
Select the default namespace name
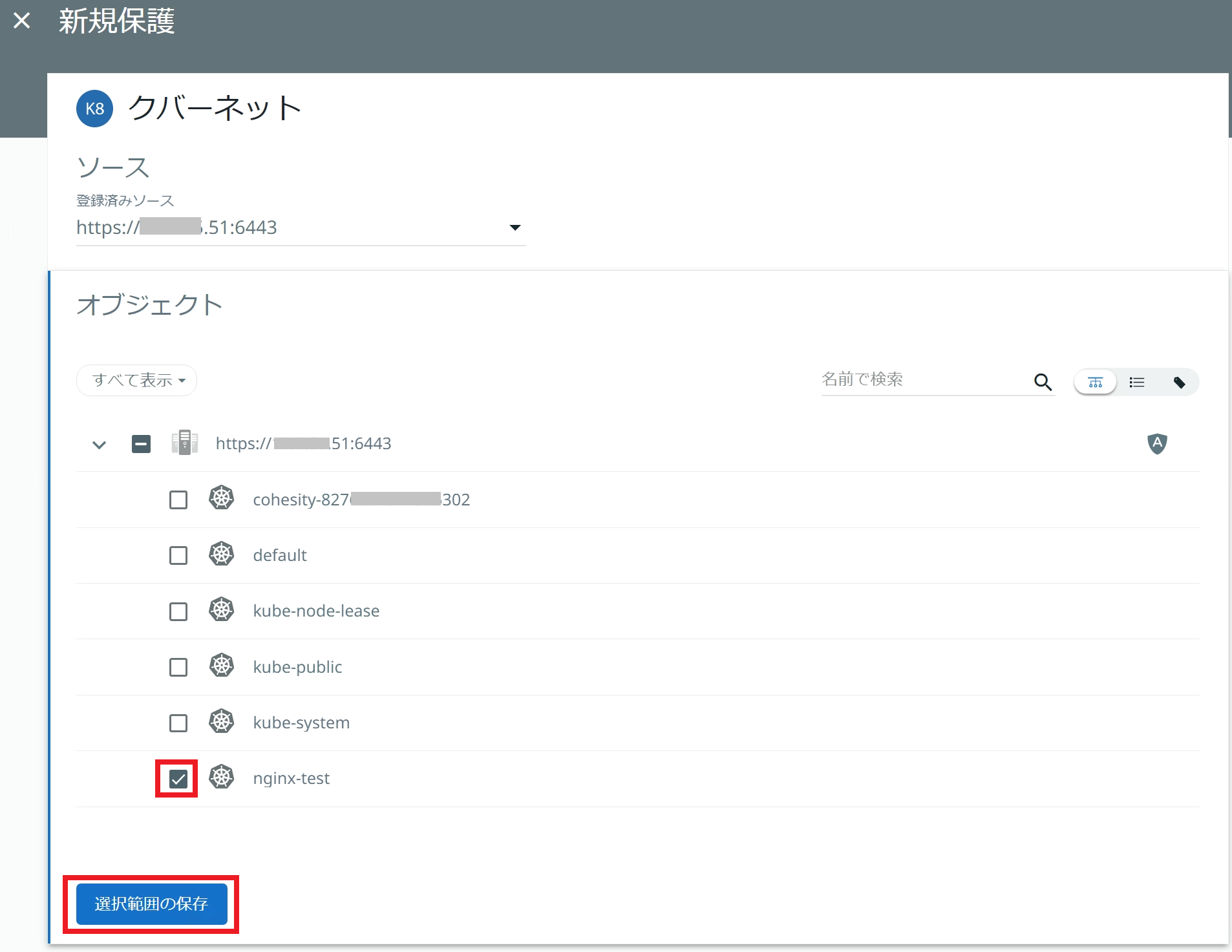[x=280, y=555]
